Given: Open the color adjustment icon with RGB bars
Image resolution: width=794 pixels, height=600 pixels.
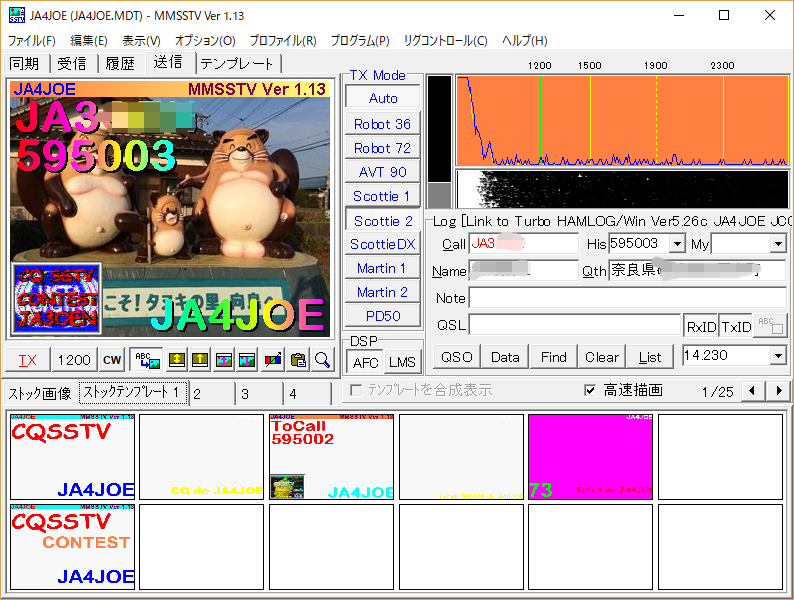Looking at the screenshot, I should (x=273, y=360).
